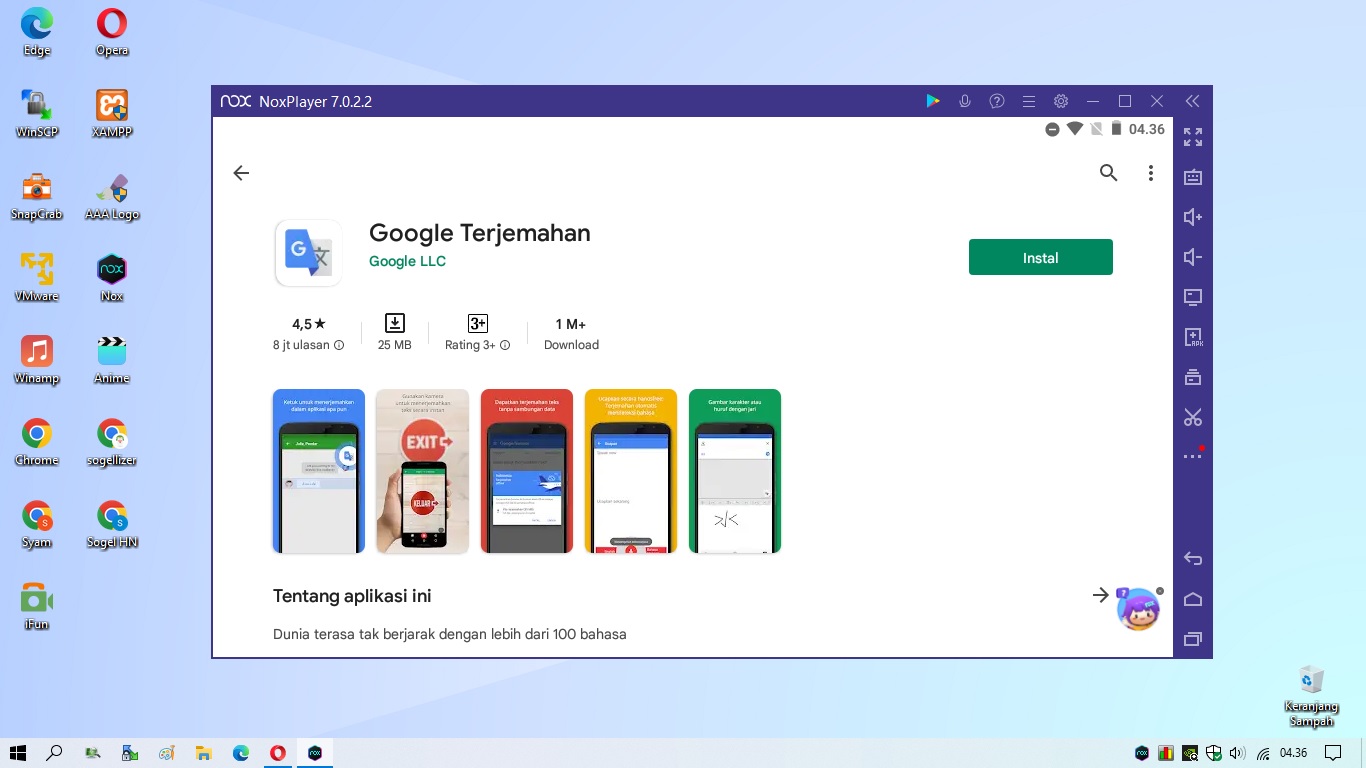This screenshot has width=1366, height=768.
Task: Open File Explorer from taskbar
Action: pos(204,753)
